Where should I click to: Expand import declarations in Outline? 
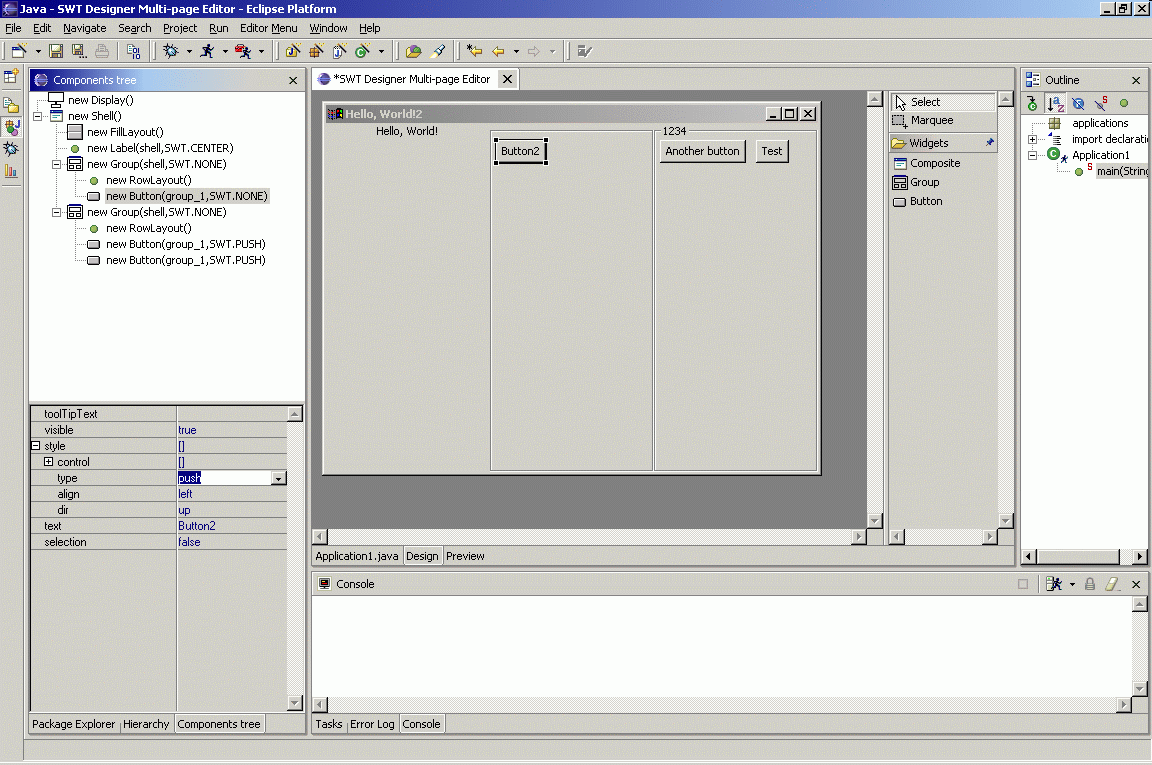[1032, 140]
